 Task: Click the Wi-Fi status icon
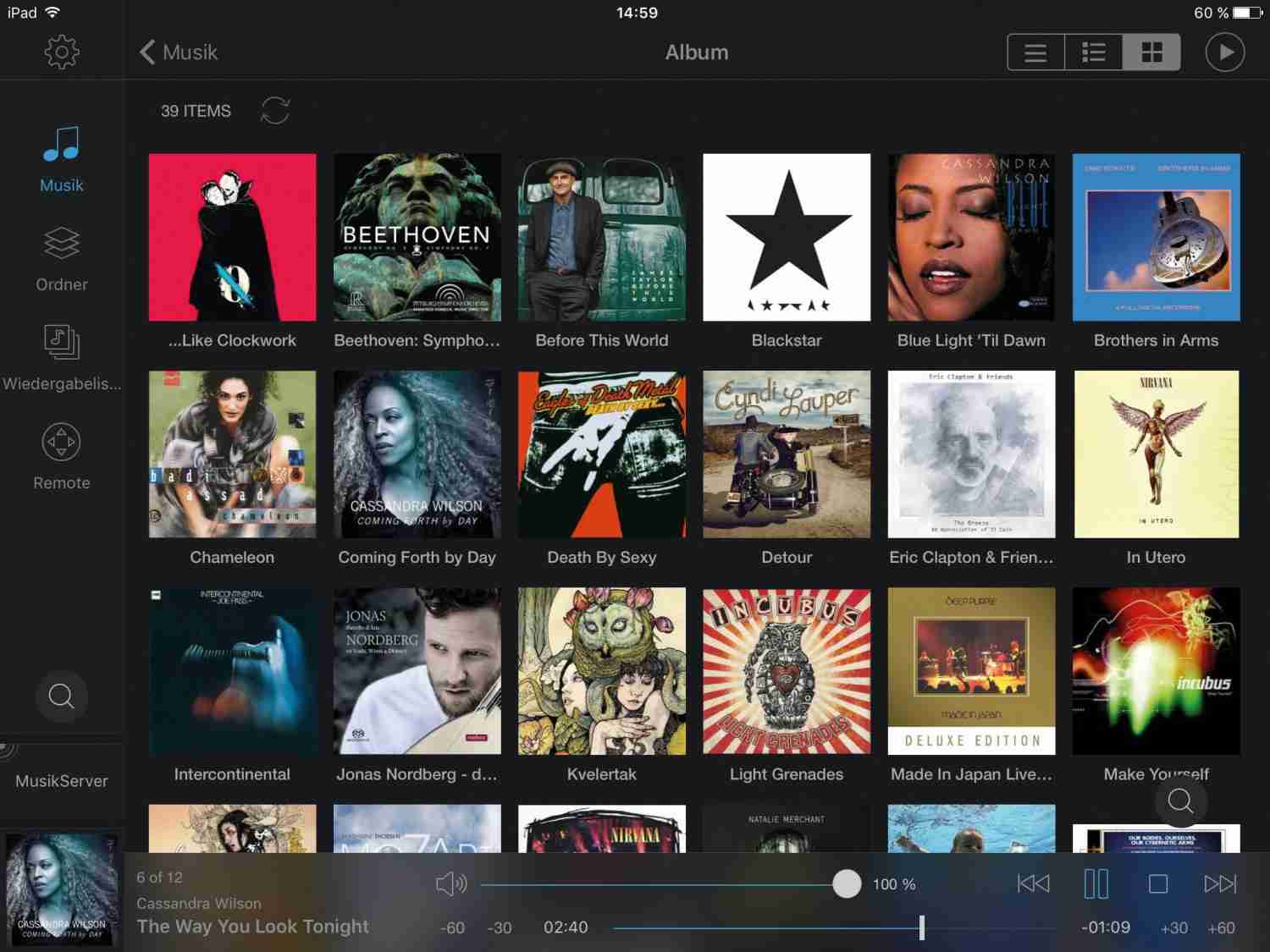(x=52, y=12)
